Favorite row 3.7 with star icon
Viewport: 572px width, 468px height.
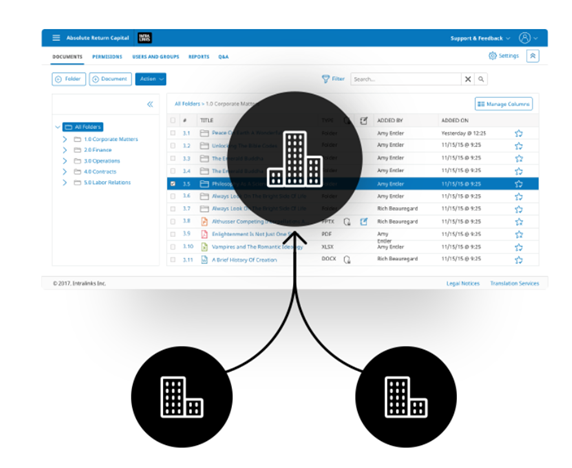tap(518, 209)
